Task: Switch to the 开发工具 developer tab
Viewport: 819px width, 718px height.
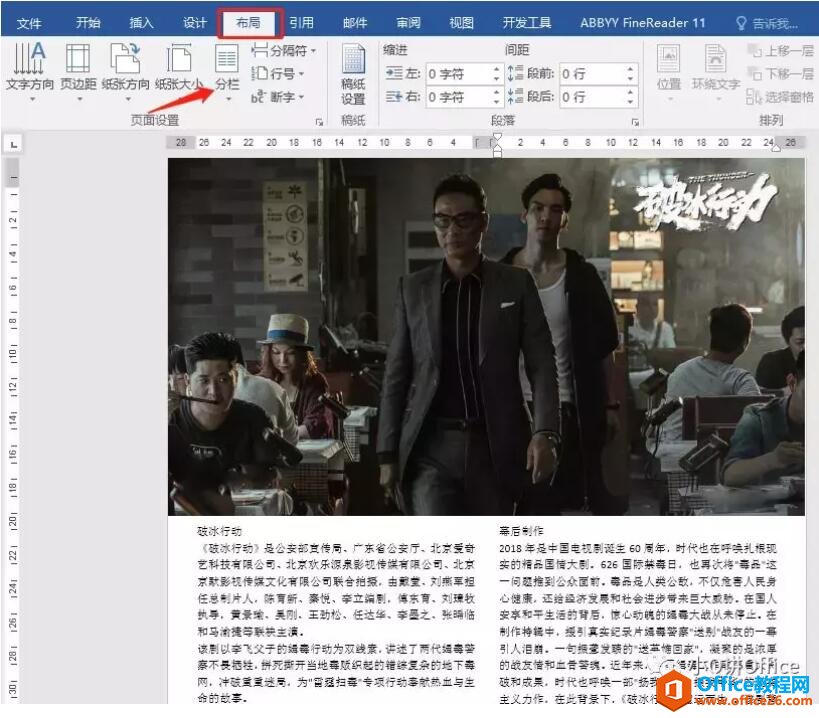Action: tap(527, 23)
